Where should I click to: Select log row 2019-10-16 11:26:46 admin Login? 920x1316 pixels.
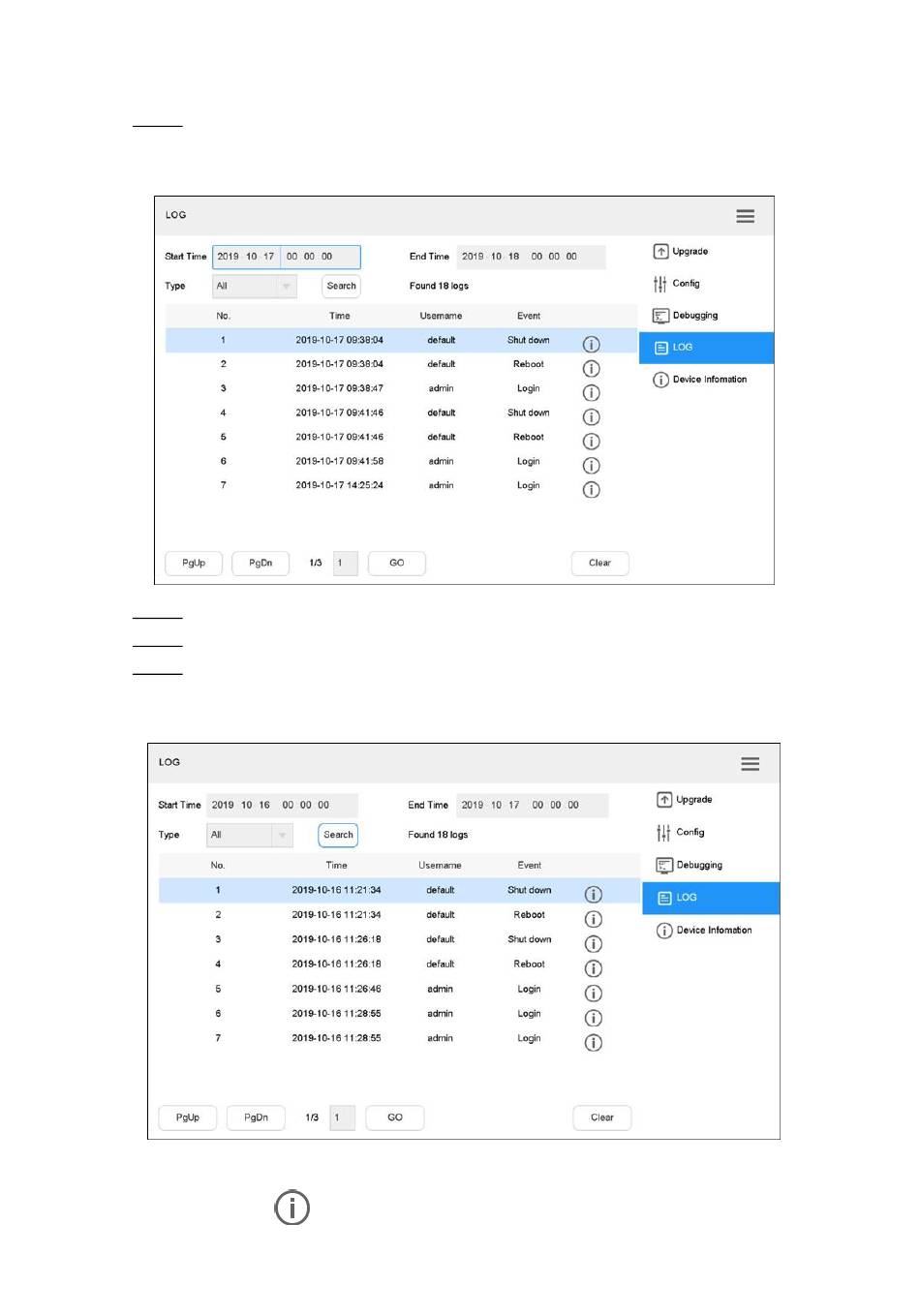tap(399, 990)
